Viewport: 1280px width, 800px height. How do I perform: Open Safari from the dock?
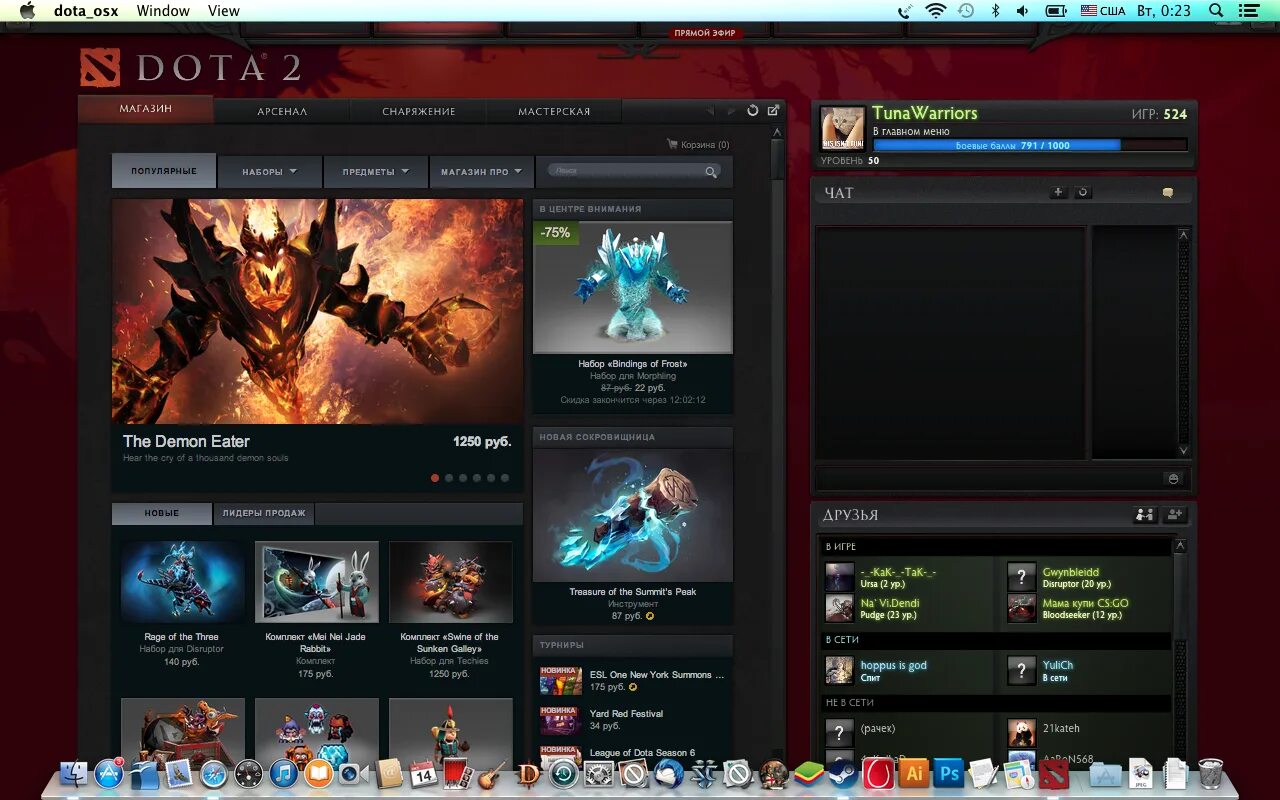tap(214, 773)
